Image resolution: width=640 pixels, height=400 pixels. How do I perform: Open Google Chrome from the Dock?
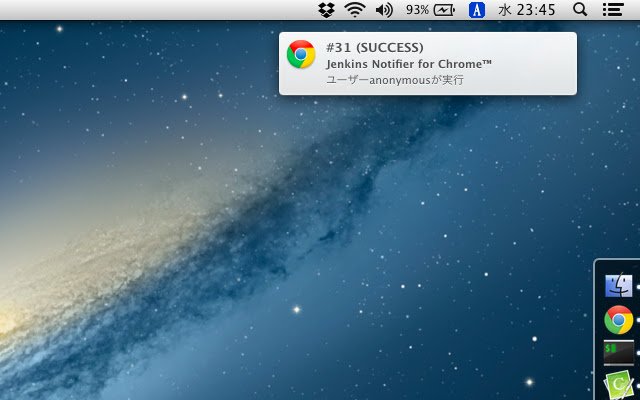coord(619,320)
